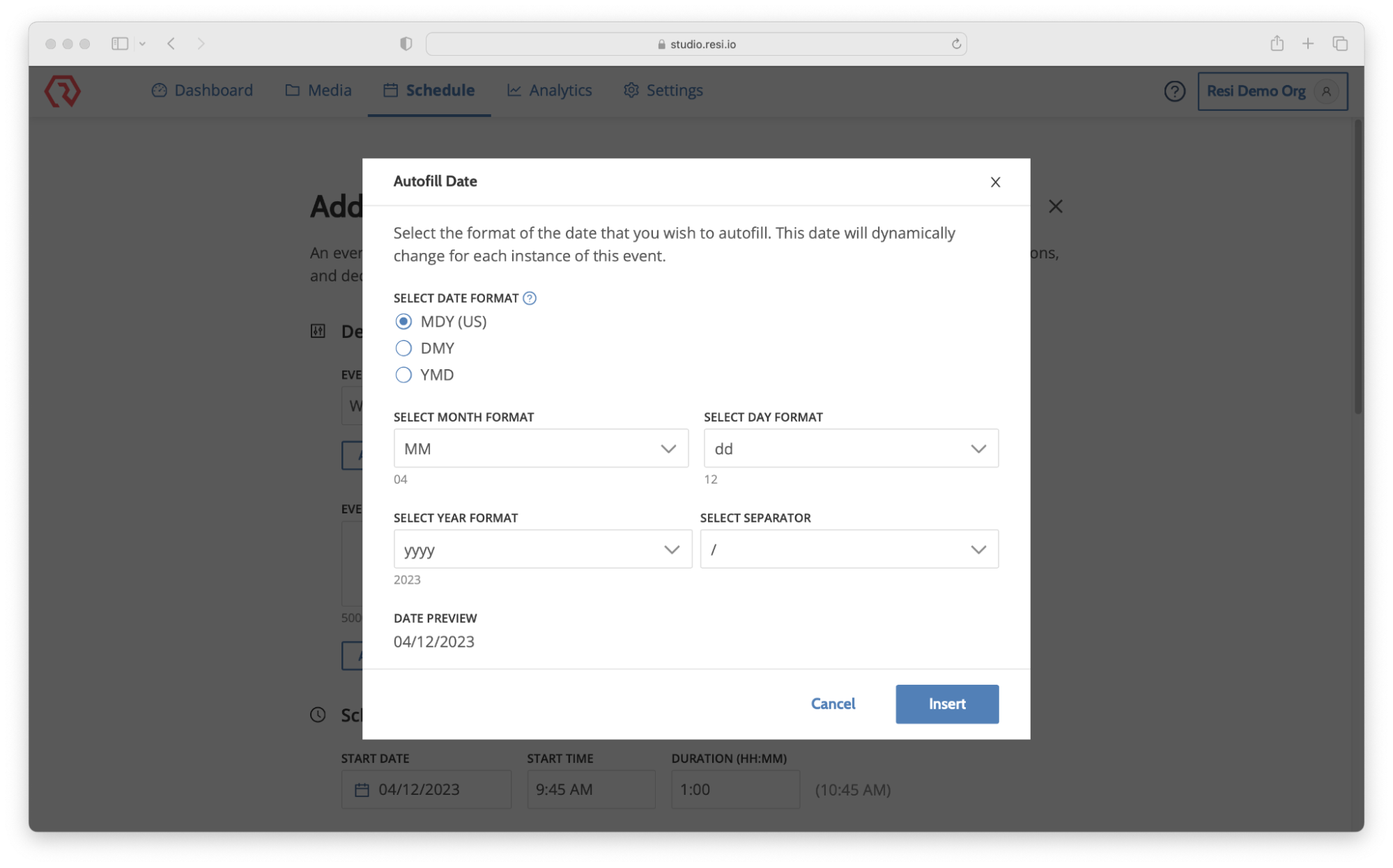Click the help question mark icon
This screenshot has height=868, width=1393.
pos(1173,91)
